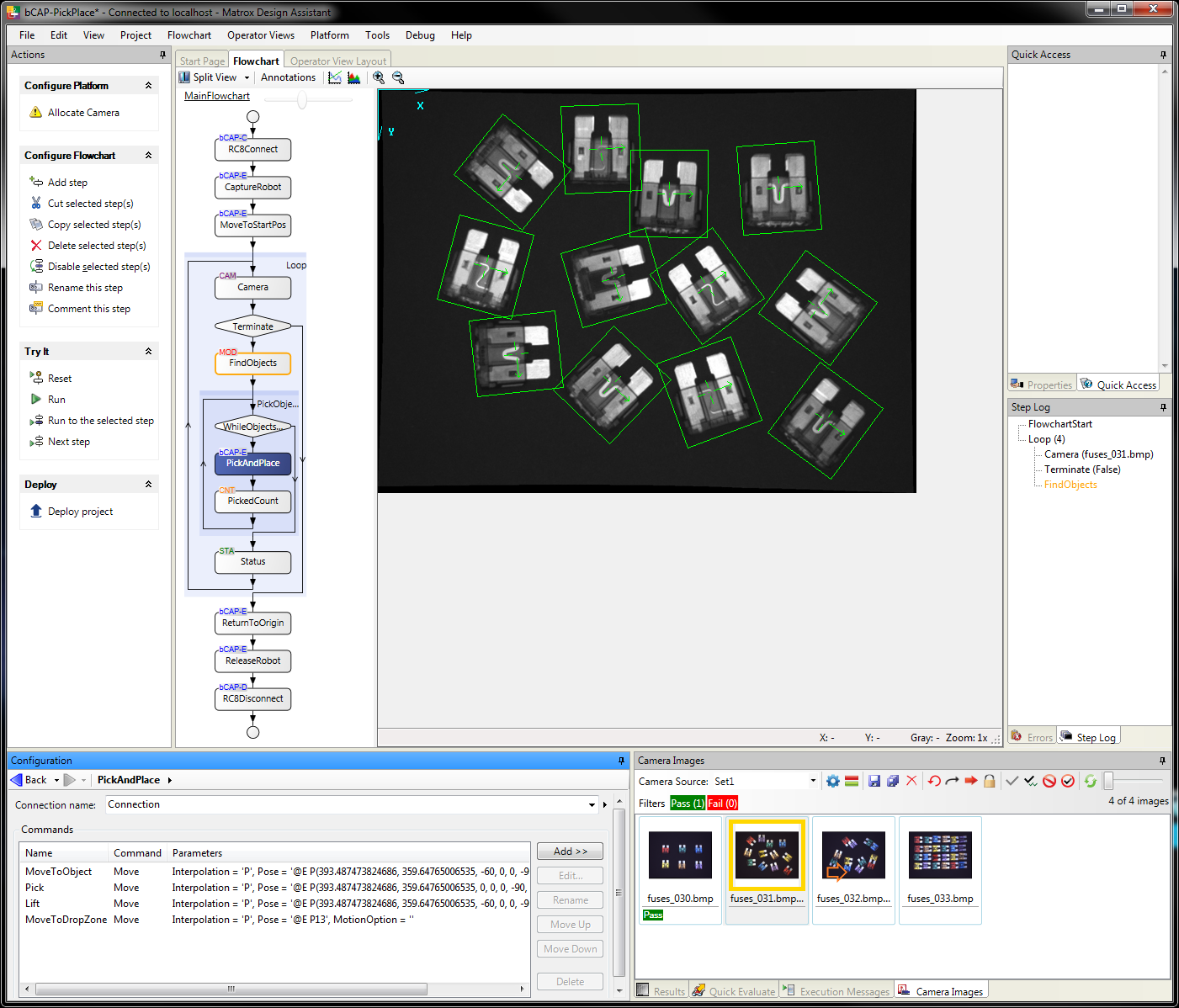Open the Camera Source dropdown
This screenshot has width=1179, height=1008.
pos(813,781)
